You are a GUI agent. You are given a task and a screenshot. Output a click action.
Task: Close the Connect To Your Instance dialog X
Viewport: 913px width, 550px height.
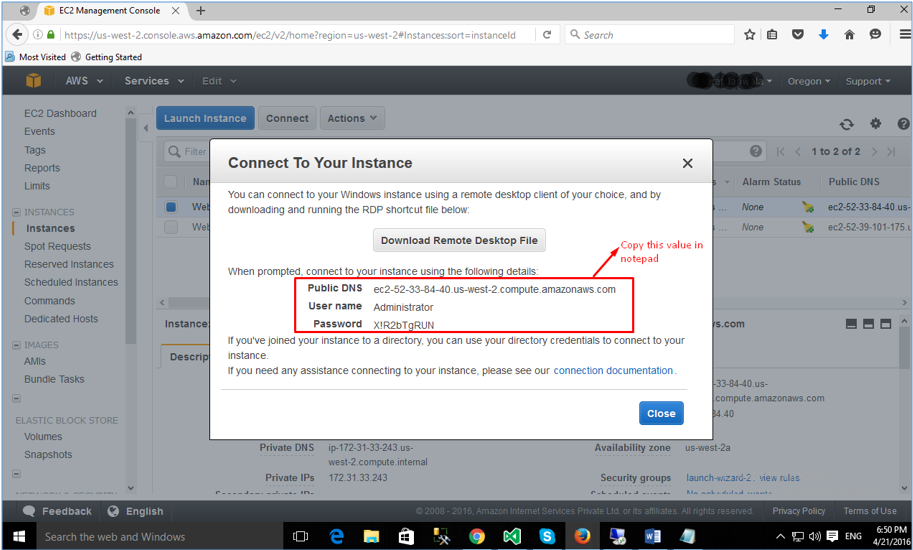point(688,163)
